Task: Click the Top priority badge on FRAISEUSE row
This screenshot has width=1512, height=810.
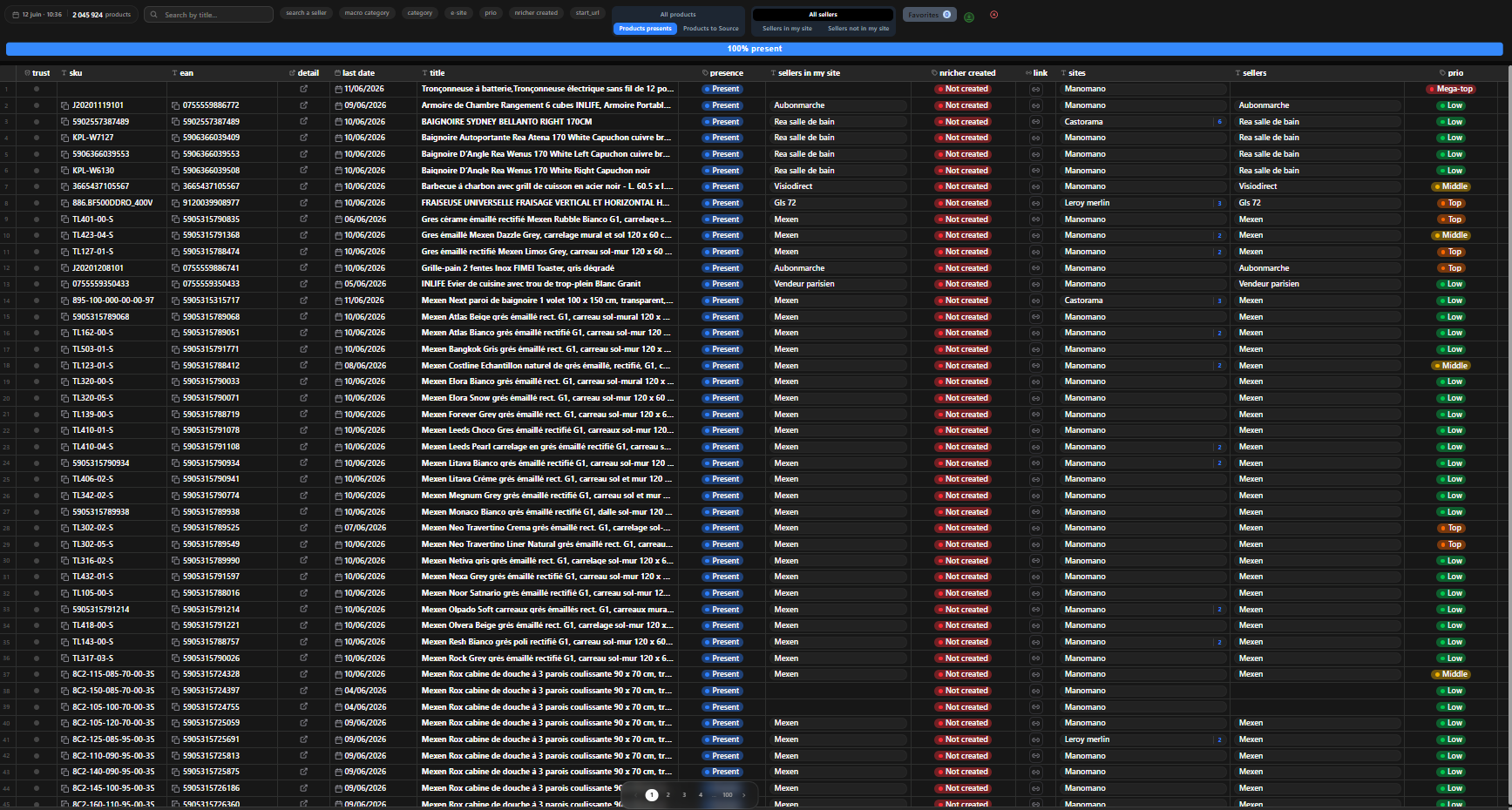Action: pyautogui.click(x=1450, y=203)
